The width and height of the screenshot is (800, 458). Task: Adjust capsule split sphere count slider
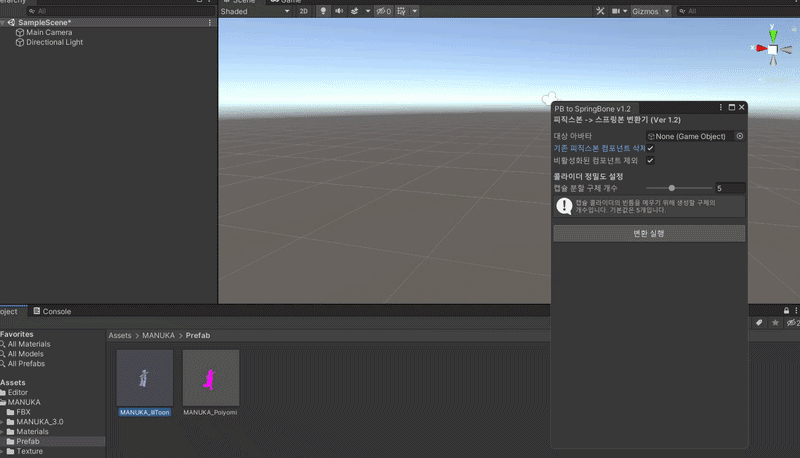point(679,188)
